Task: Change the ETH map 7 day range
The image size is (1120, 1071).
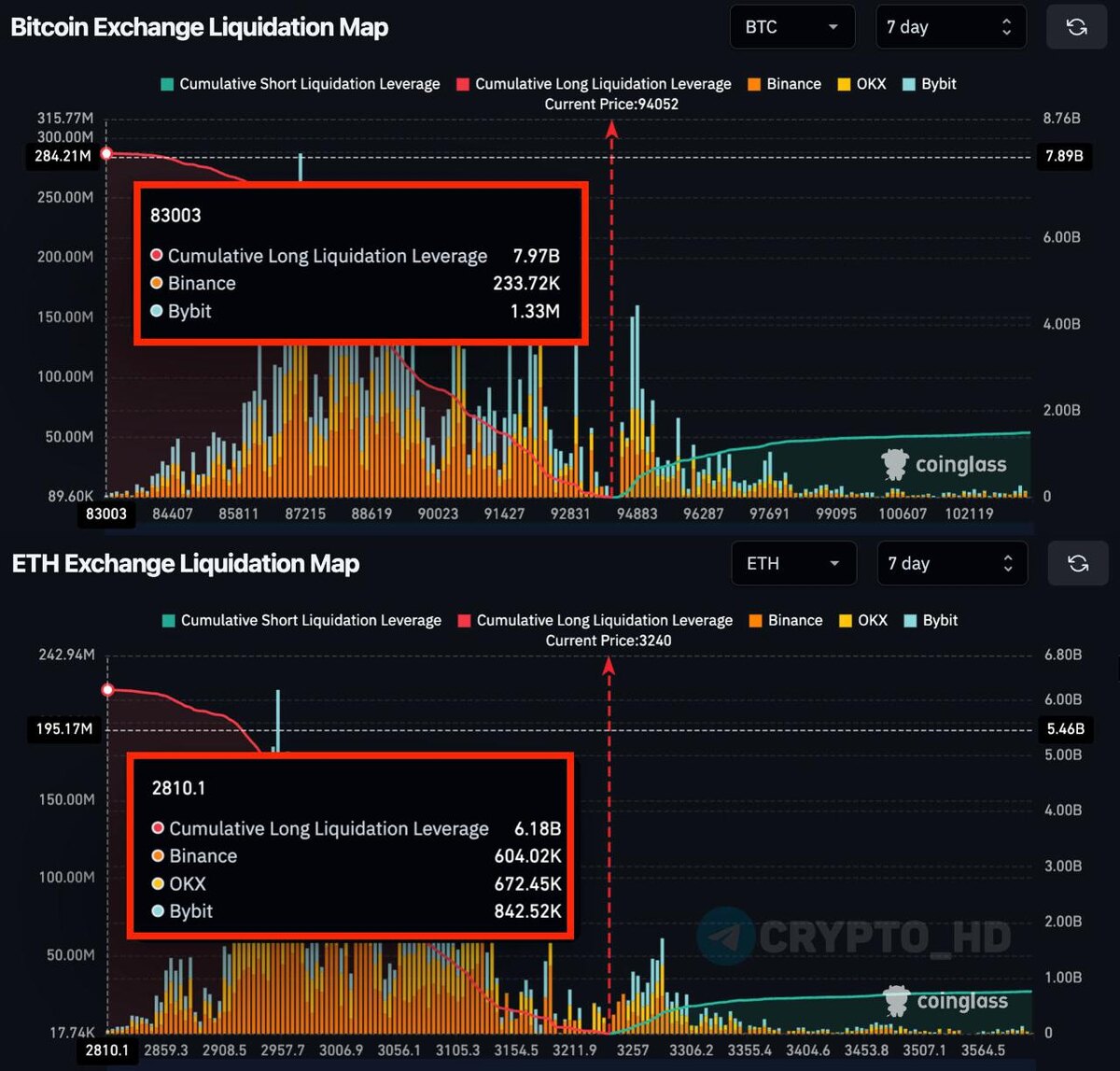Action: tap(951, 563)
